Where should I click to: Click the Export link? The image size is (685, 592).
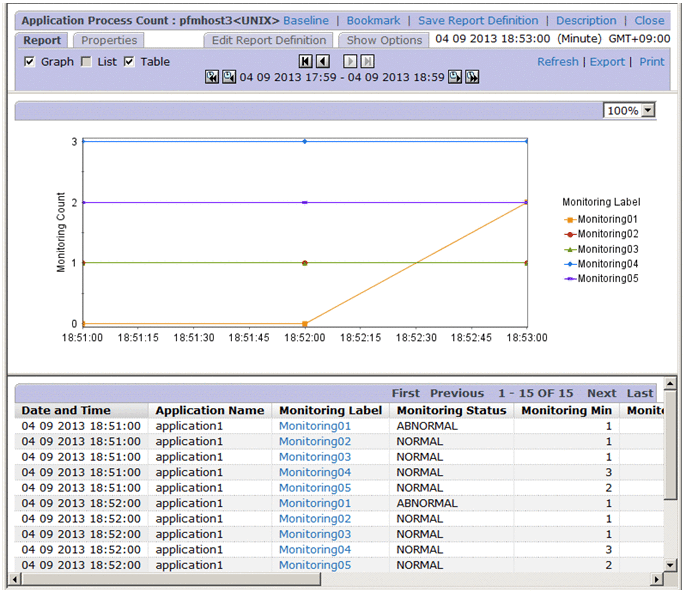pos(607,61)
